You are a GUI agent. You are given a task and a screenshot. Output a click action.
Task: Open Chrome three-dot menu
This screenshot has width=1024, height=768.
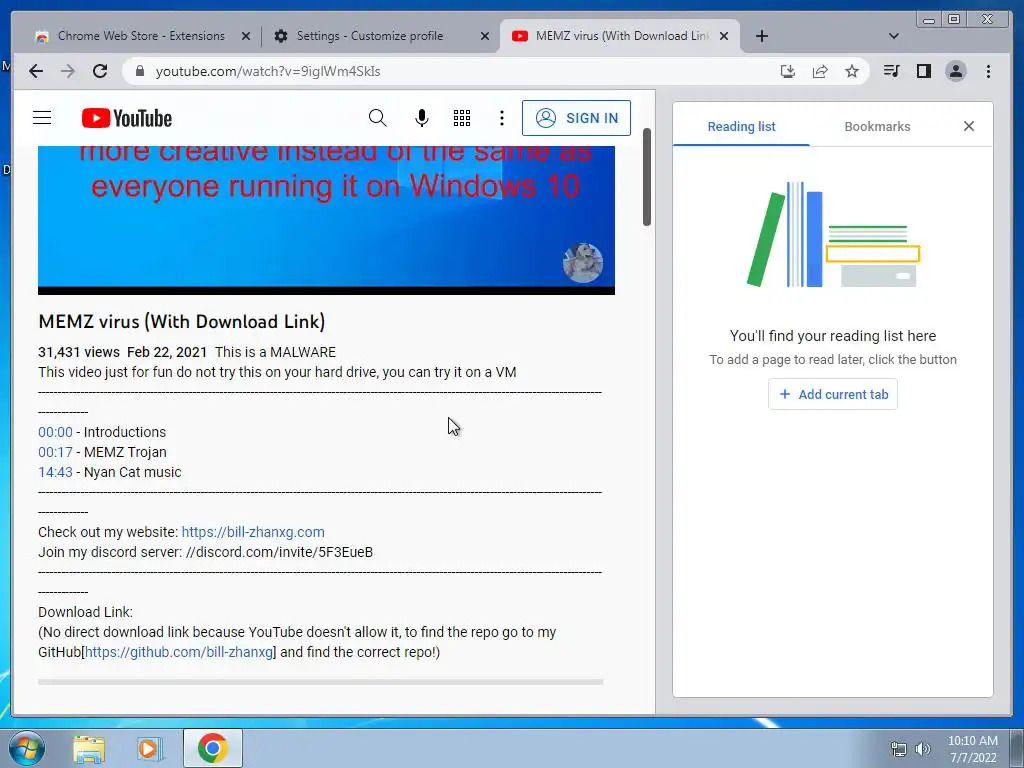tap(988, 71)
